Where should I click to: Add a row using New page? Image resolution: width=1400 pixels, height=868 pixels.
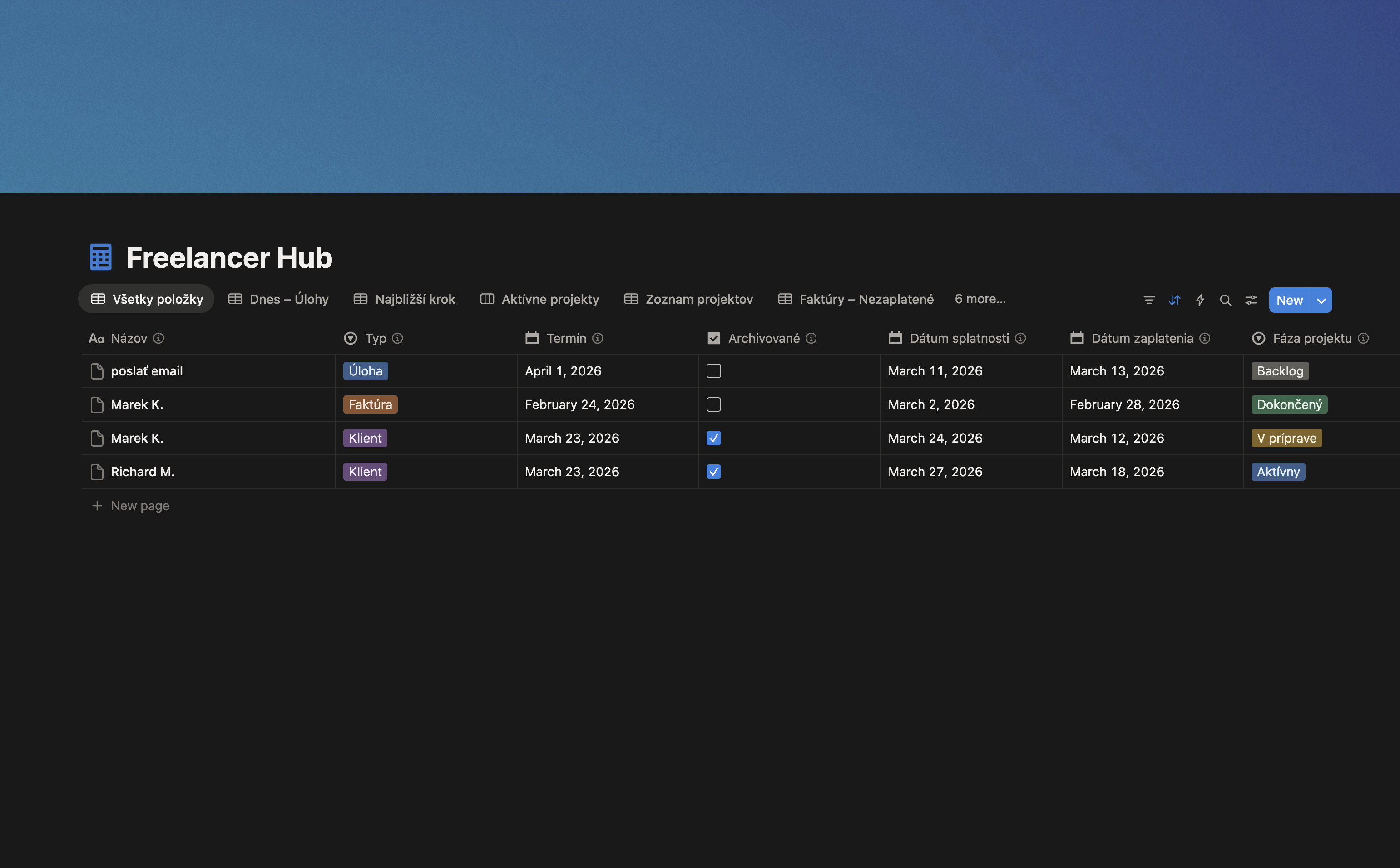point(139,506)
